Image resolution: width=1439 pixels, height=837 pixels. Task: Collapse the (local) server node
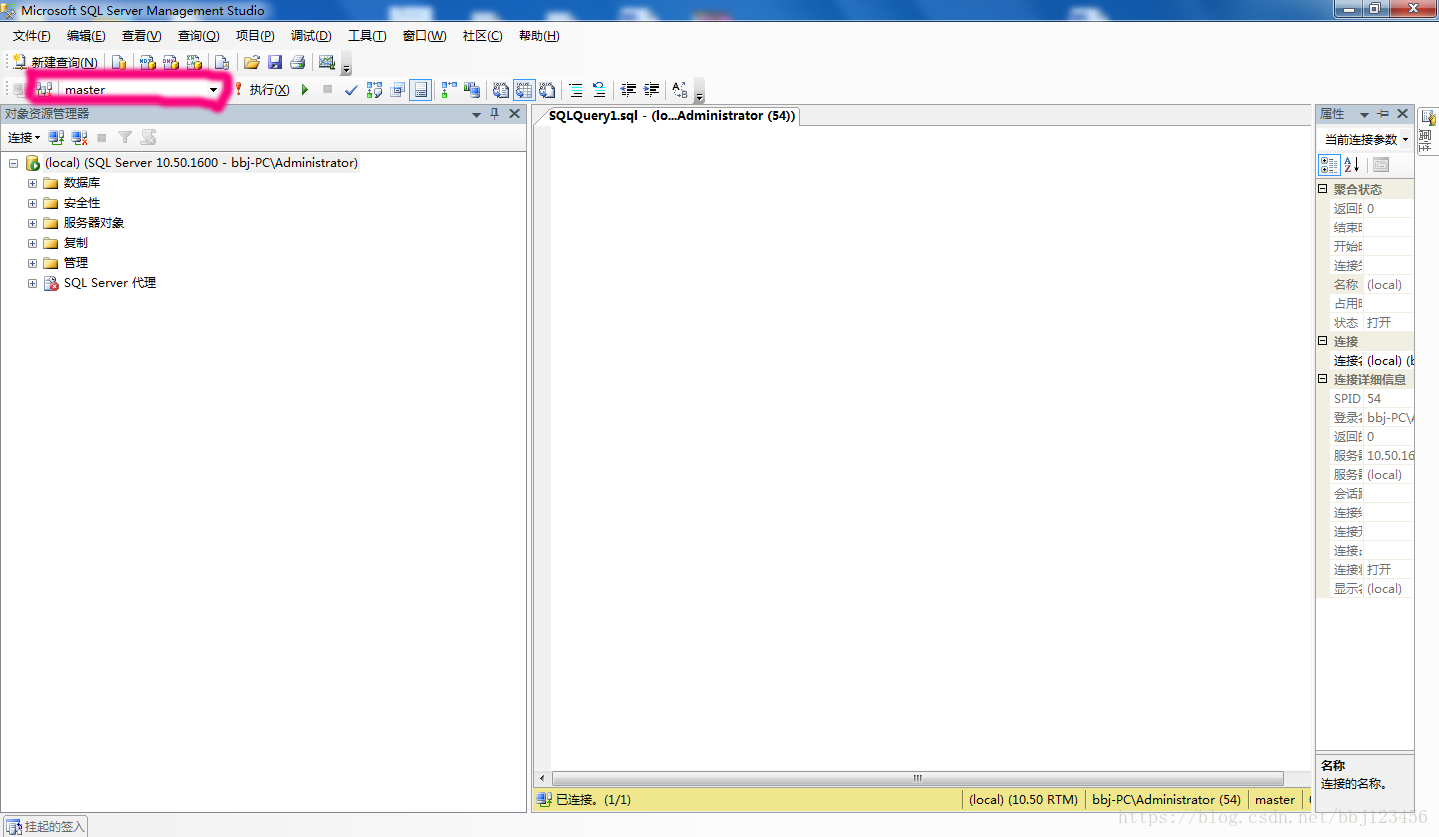point(13,163)
